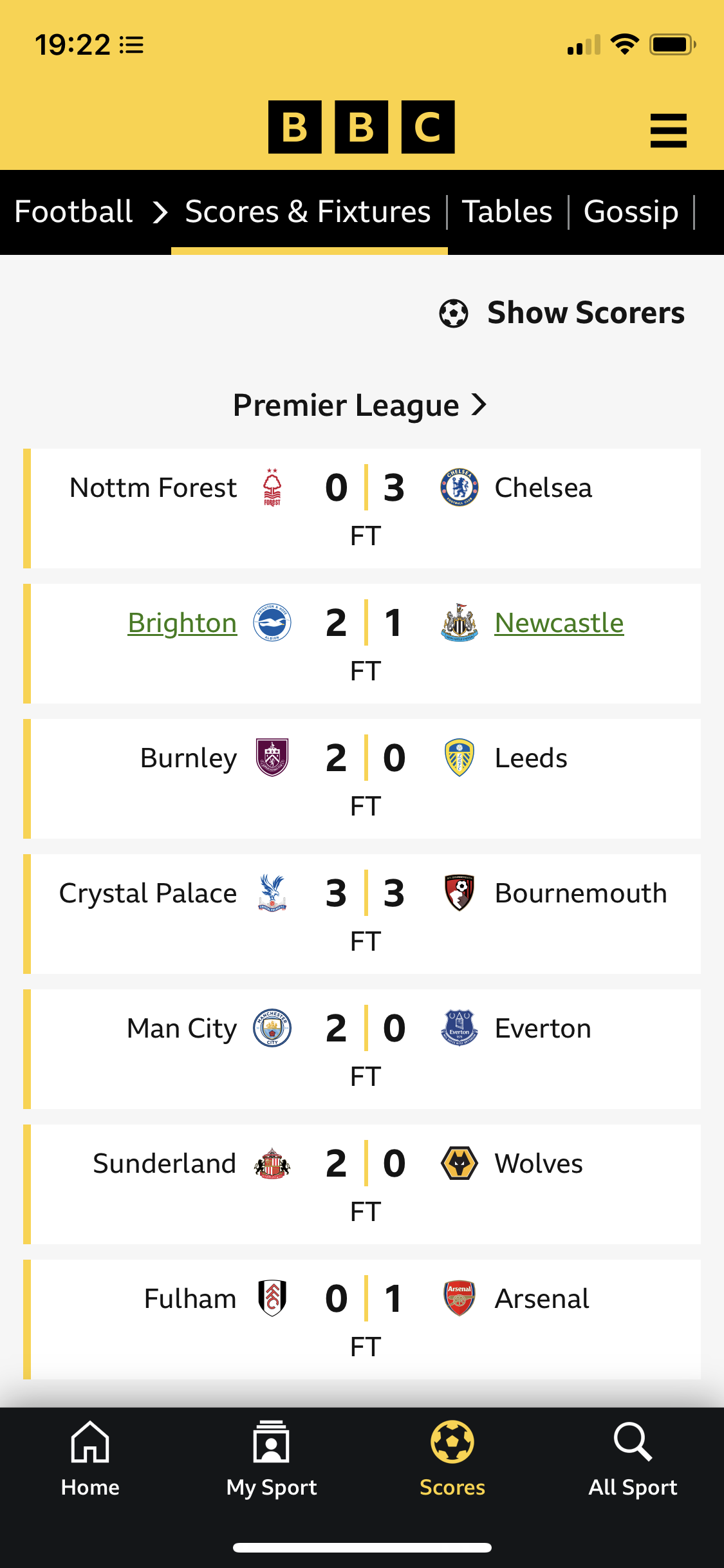The width and height of the screenshot is (724, 1568).
Task: Tap the Wolves club crest
Action: click(459, 1163)
